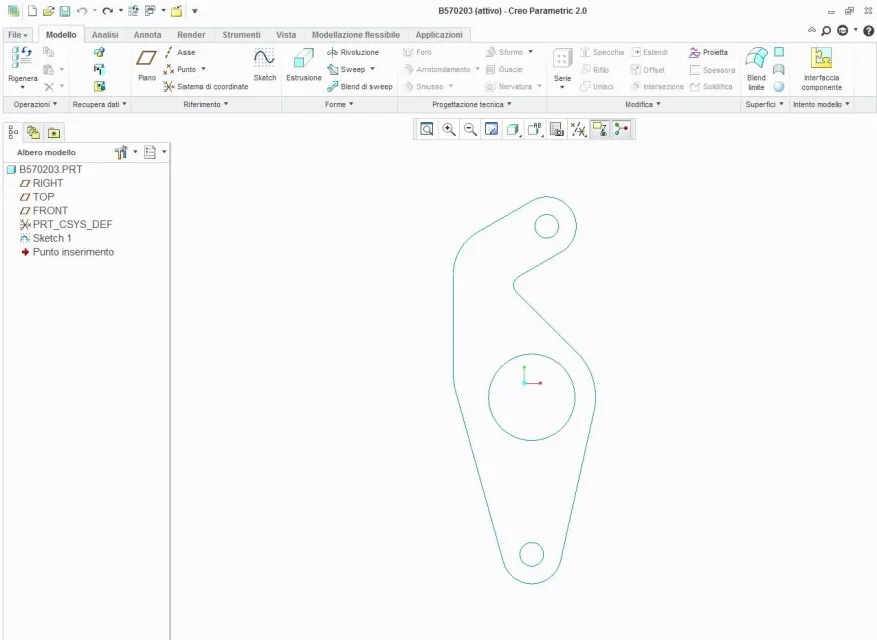877x640 pixels.
Task: Select Sketch 1 in the model tree
Action: pos(52,238)
